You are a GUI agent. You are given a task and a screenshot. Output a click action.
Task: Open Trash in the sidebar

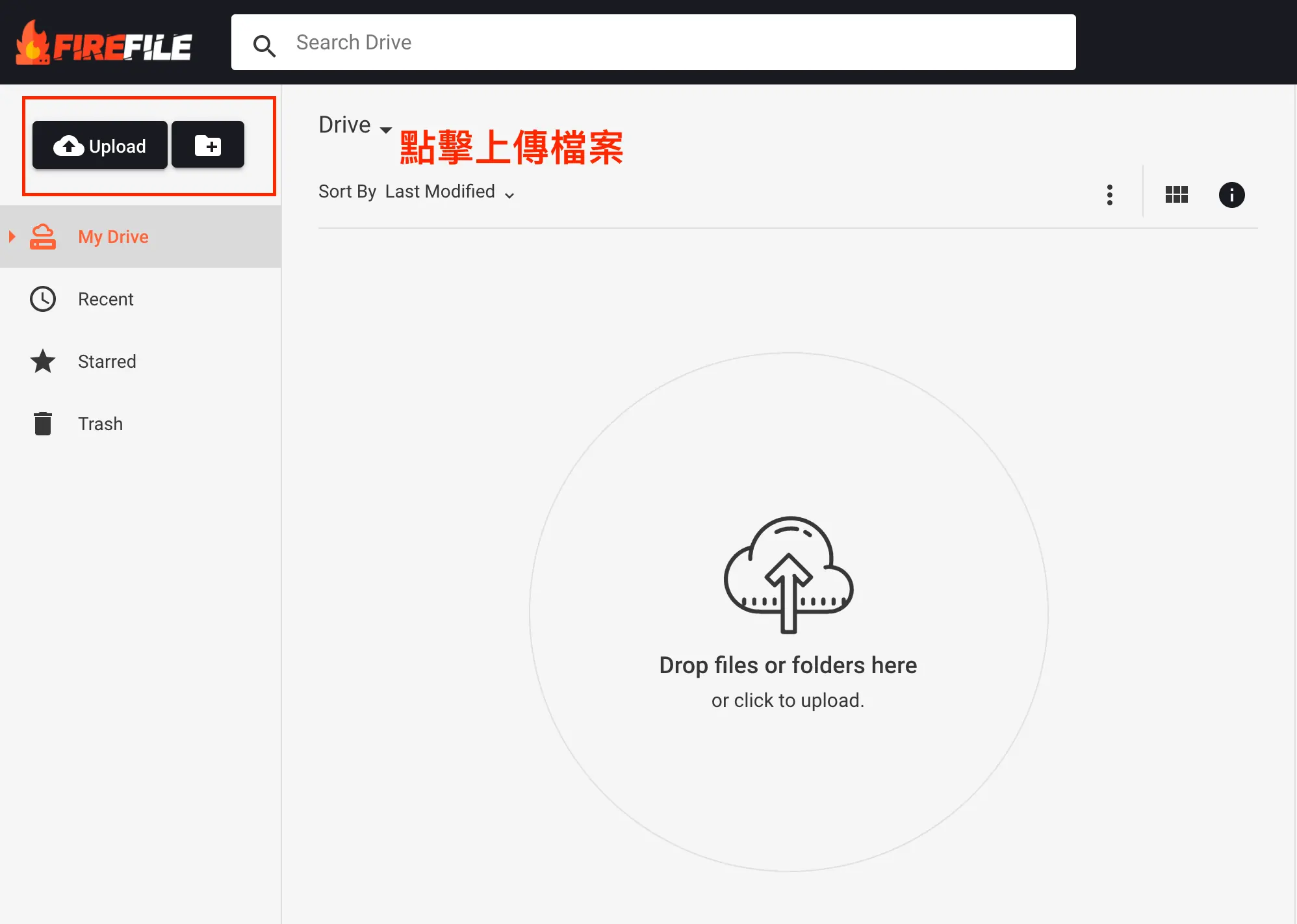140,424
